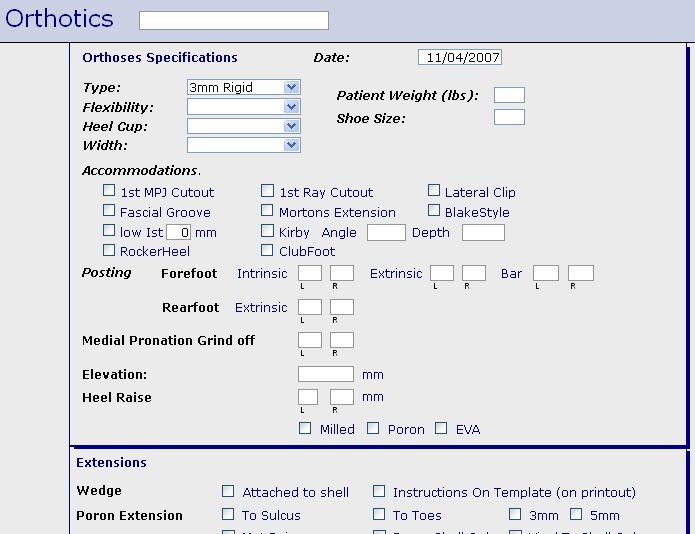Check the EVA material checkbox
The width and height of the screenshot is (695, 534).
coord(441,428)
